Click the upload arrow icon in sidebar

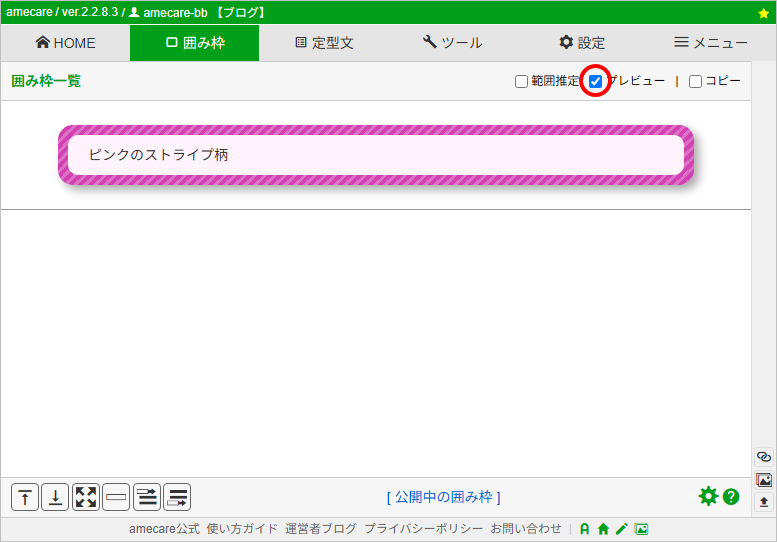click(764, 502)
